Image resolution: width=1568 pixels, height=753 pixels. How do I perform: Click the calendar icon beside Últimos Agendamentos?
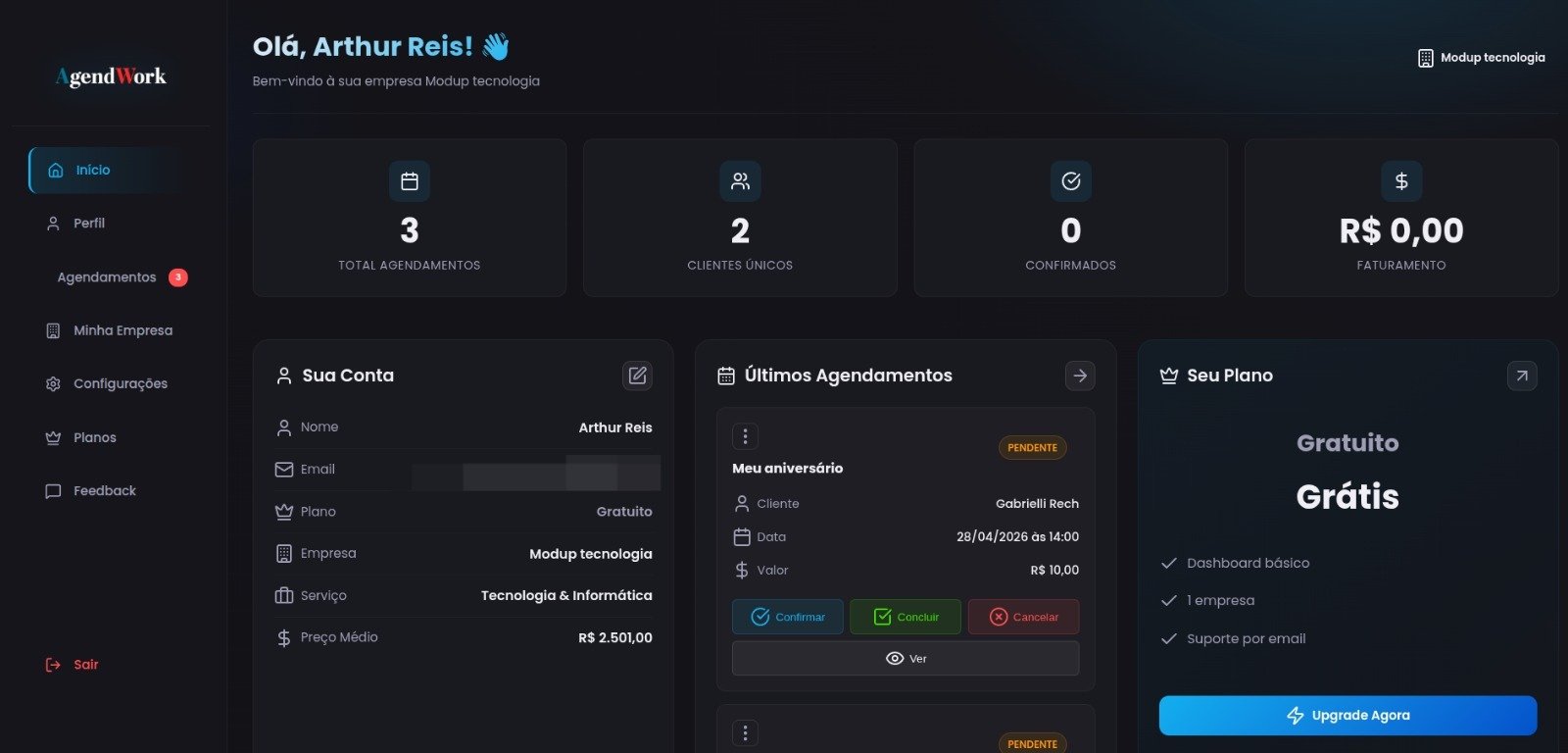[x=726, y=376]
